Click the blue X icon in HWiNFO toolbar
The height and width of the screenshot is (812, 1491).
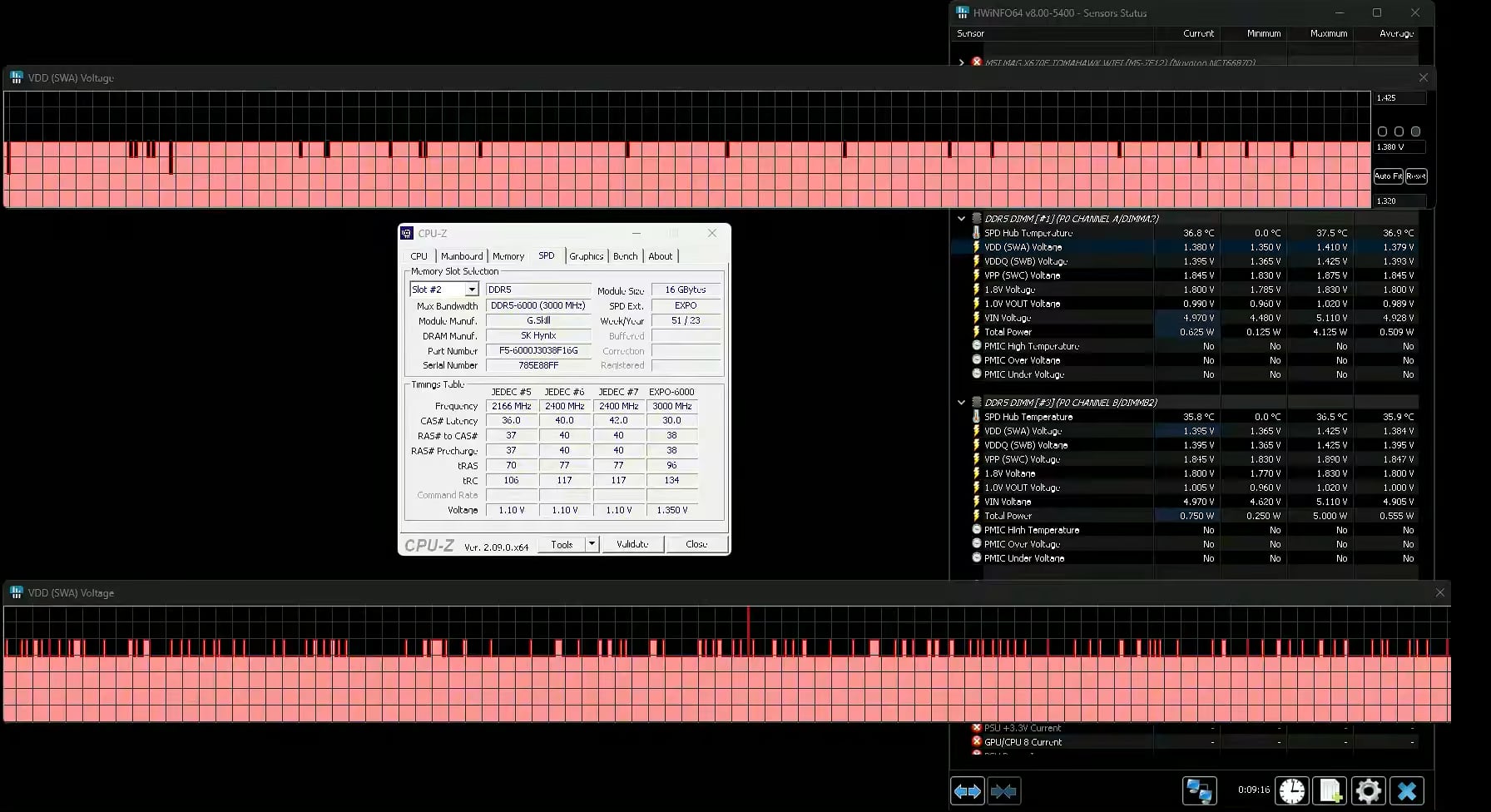coord(1406,790)
